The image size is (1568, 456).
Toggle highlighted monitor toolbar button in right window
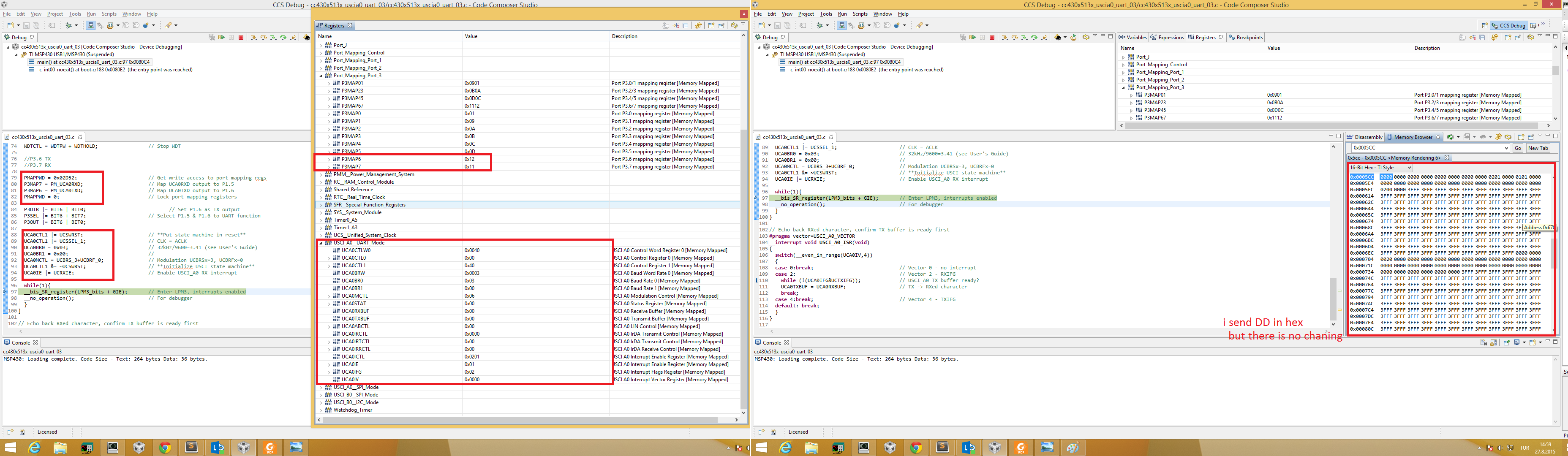(x=841, y=25)
